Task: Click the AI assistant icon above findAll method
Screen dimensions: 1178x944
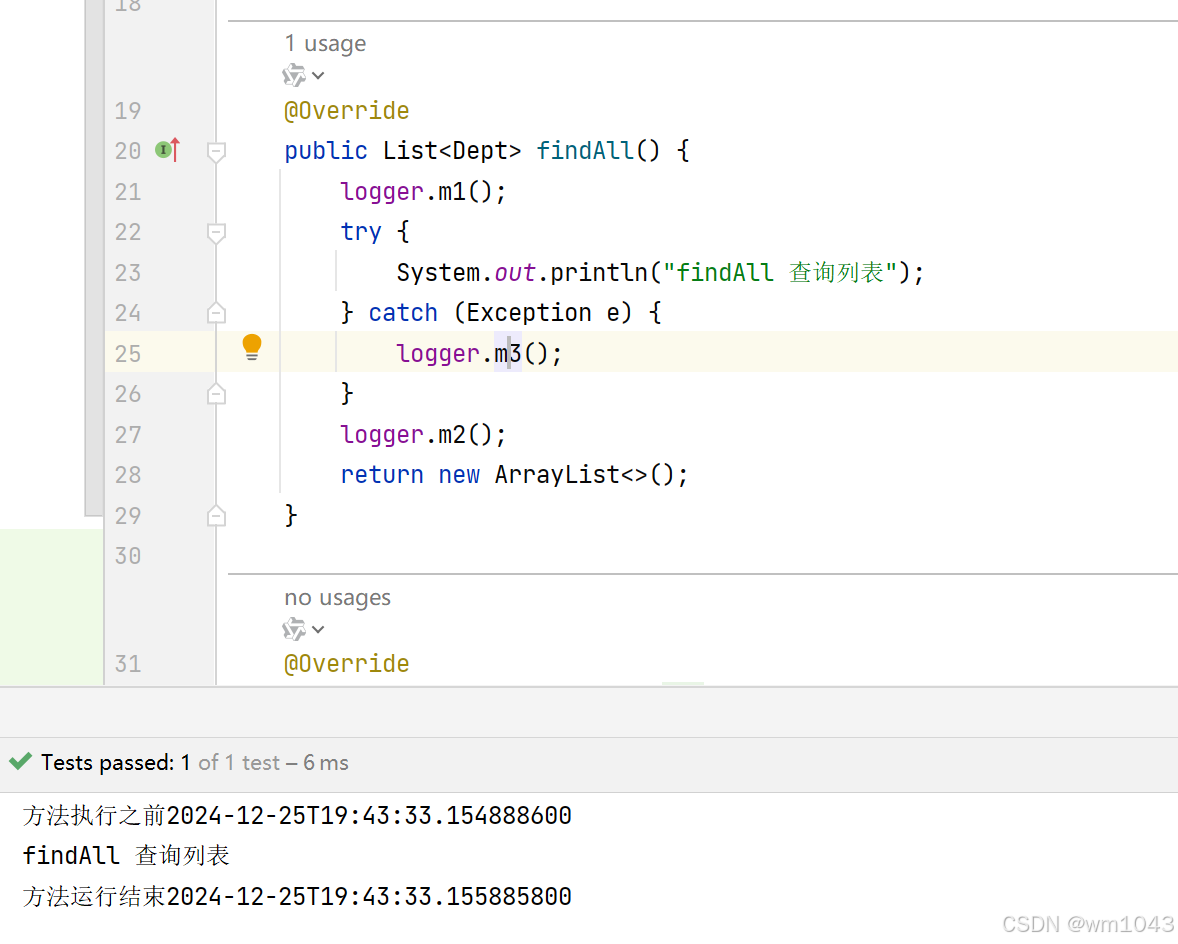Action: [x=295, y=74]
